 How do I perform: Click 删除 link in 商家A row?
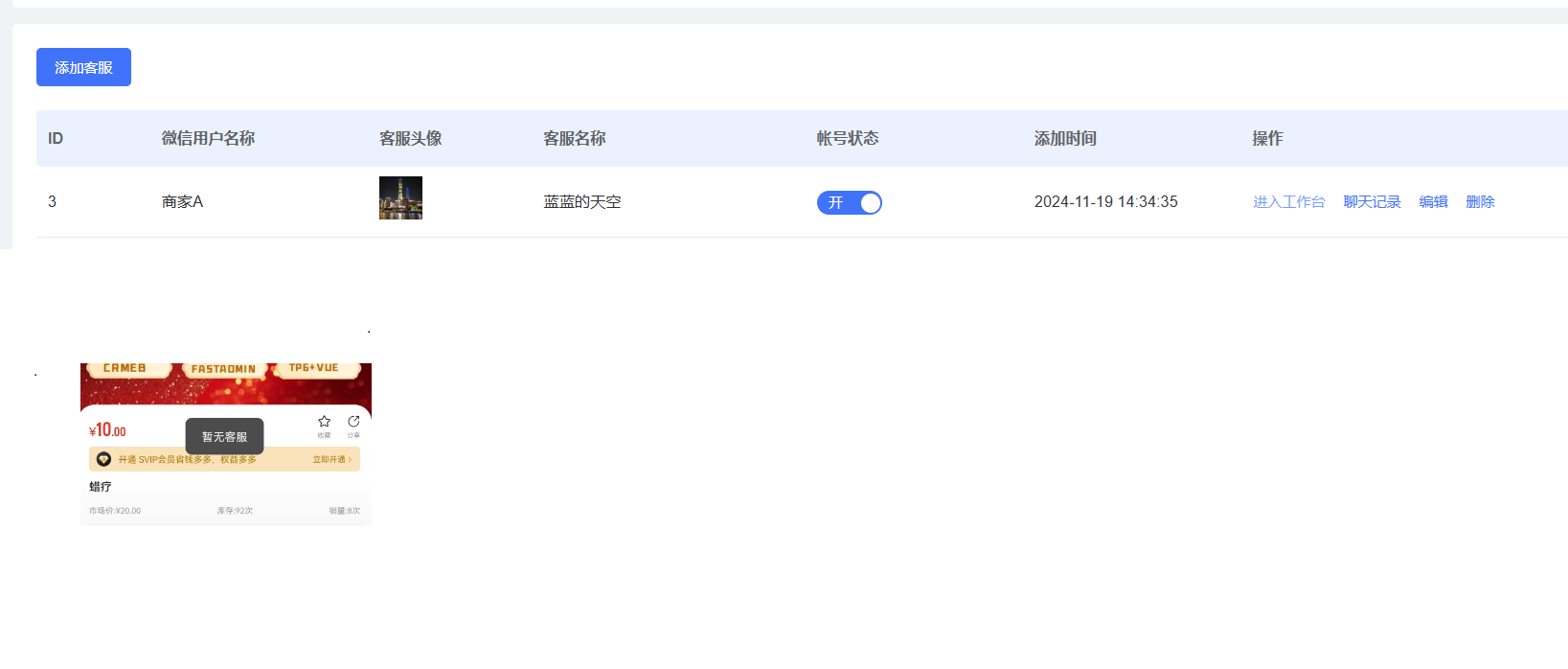tap(1480, 202)
